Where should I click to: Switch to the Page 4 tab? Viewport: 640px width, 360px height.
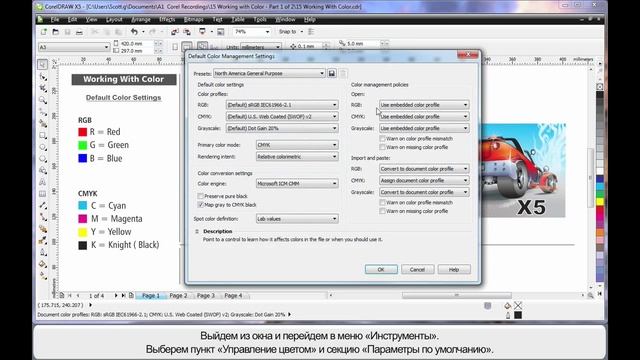tap(233, 296)
